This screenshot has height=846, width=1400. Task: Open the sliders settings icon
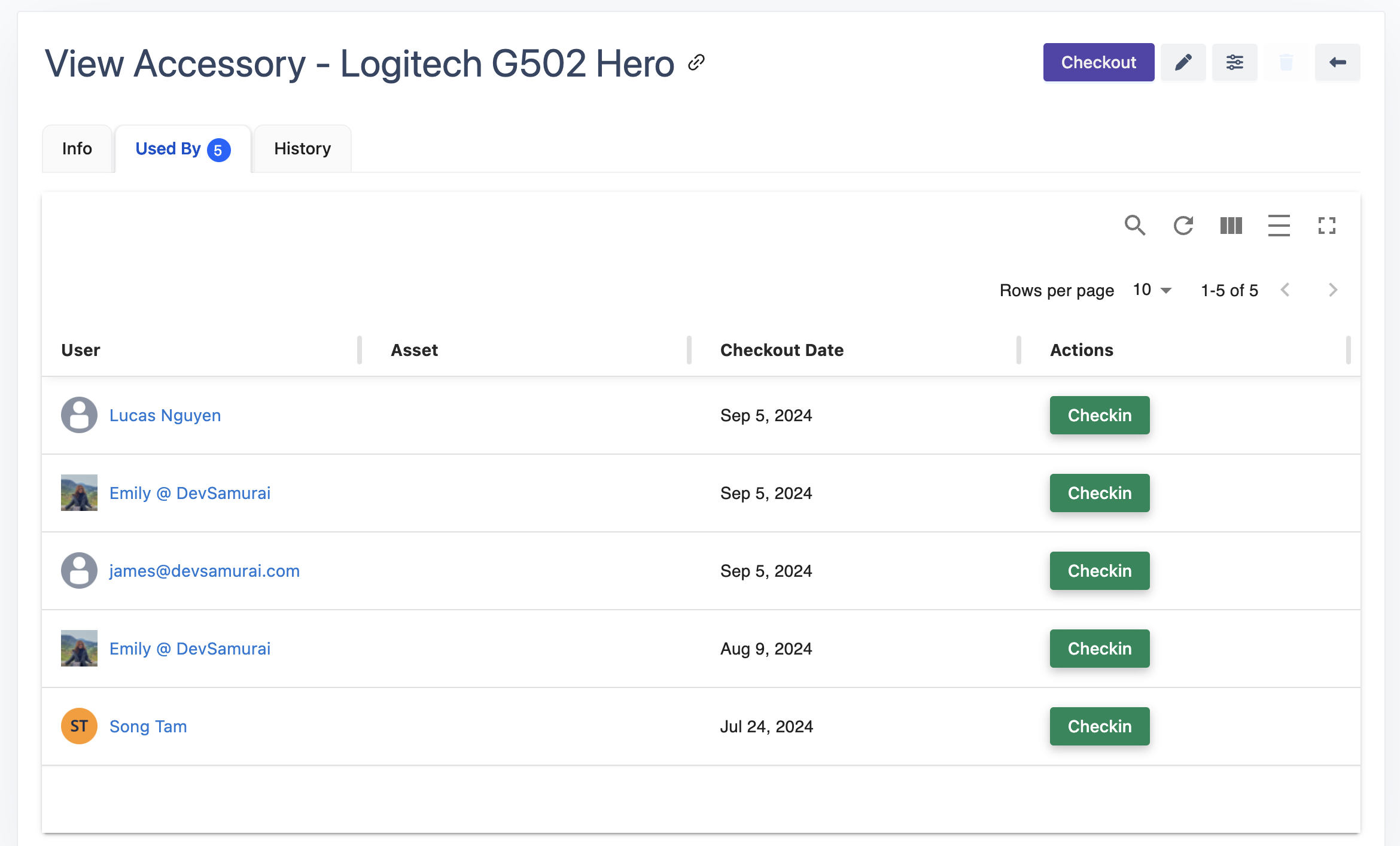(1234, 62)
